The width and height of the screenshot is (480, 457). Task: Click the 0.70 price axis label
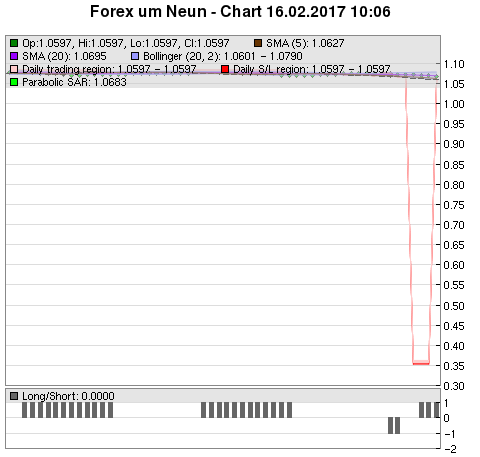pyautogui.click(x=454, y=225)
